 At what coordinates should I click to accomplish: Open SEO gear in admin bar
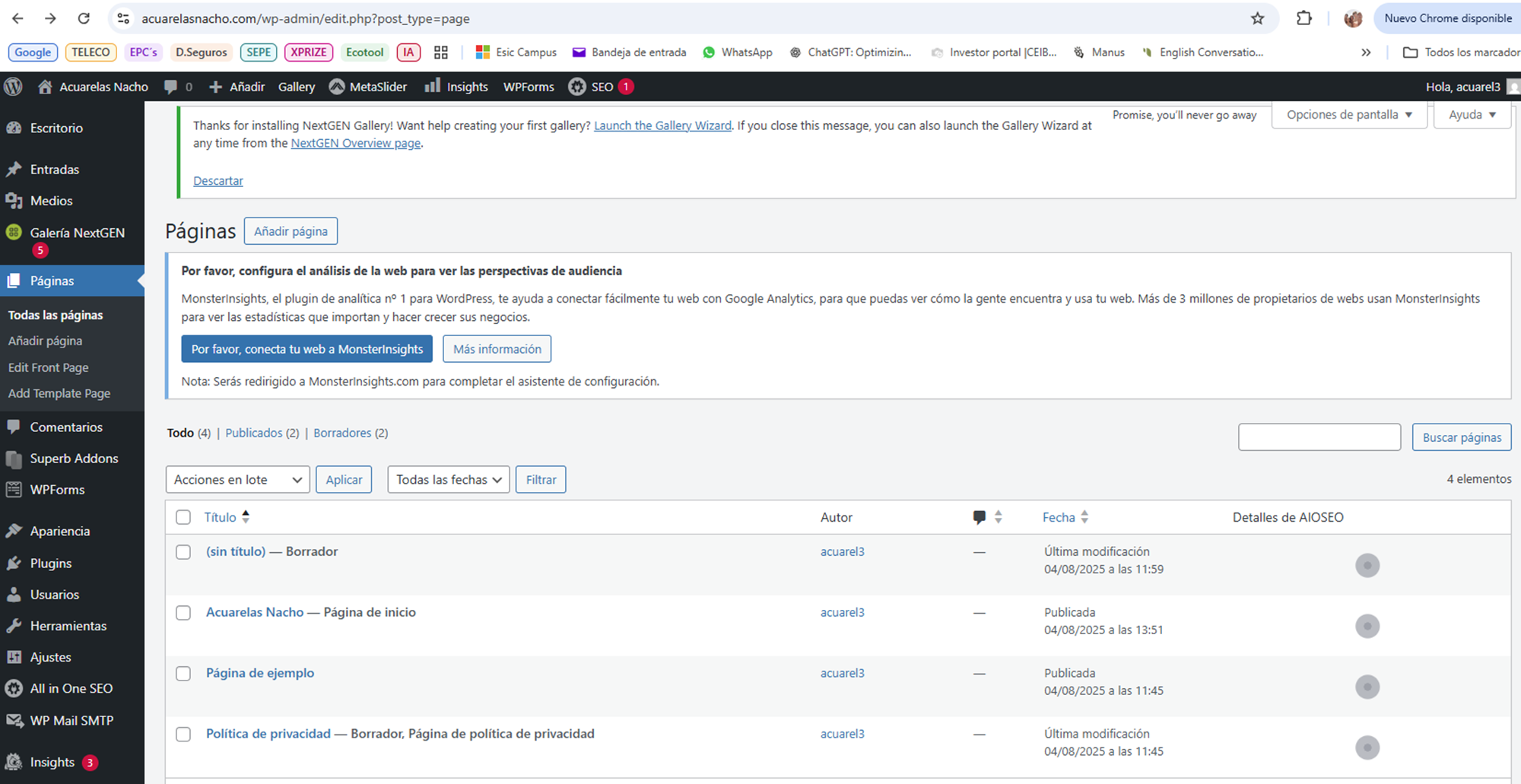coord(577,87)
